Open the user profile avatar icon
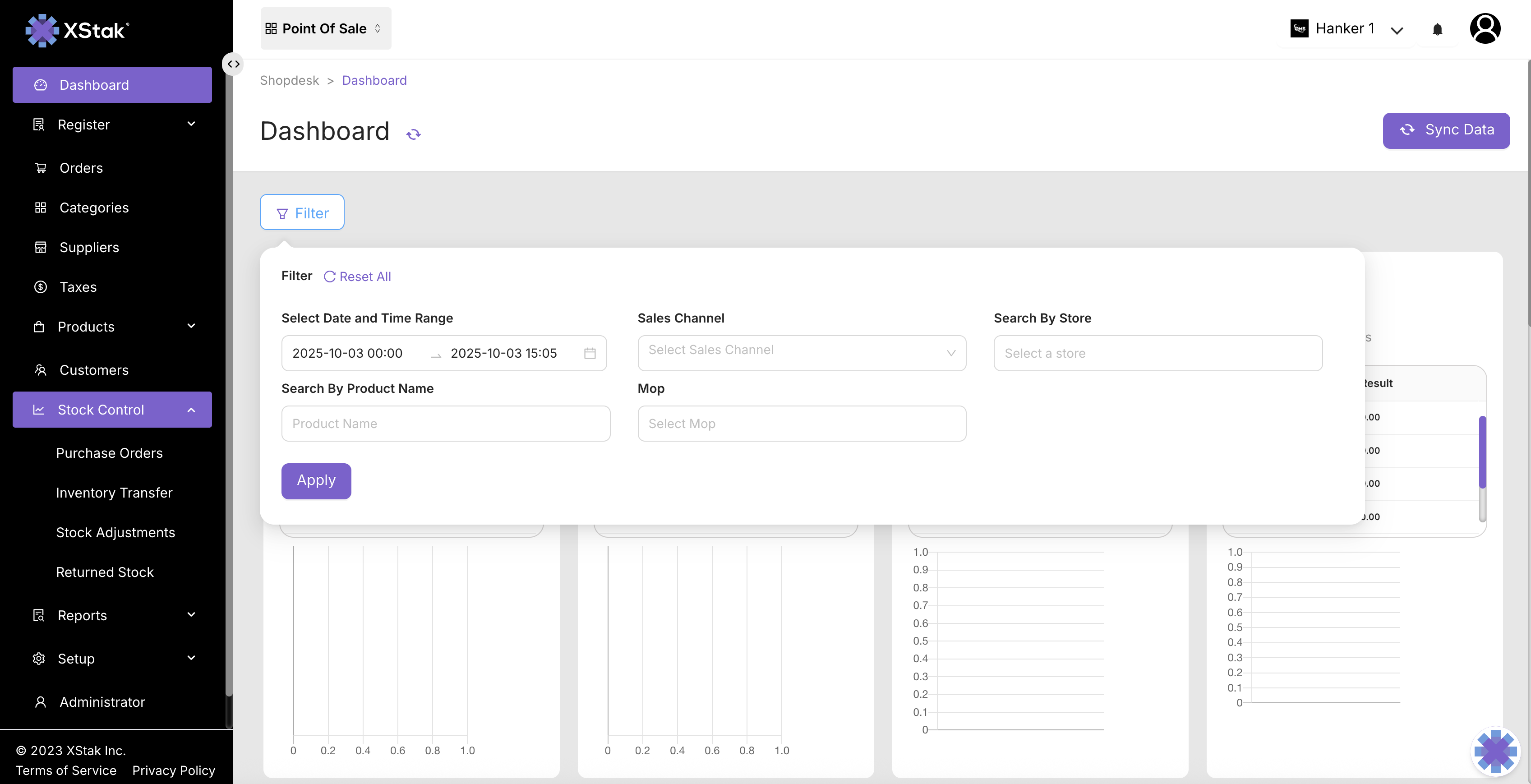 (1485, 28)
